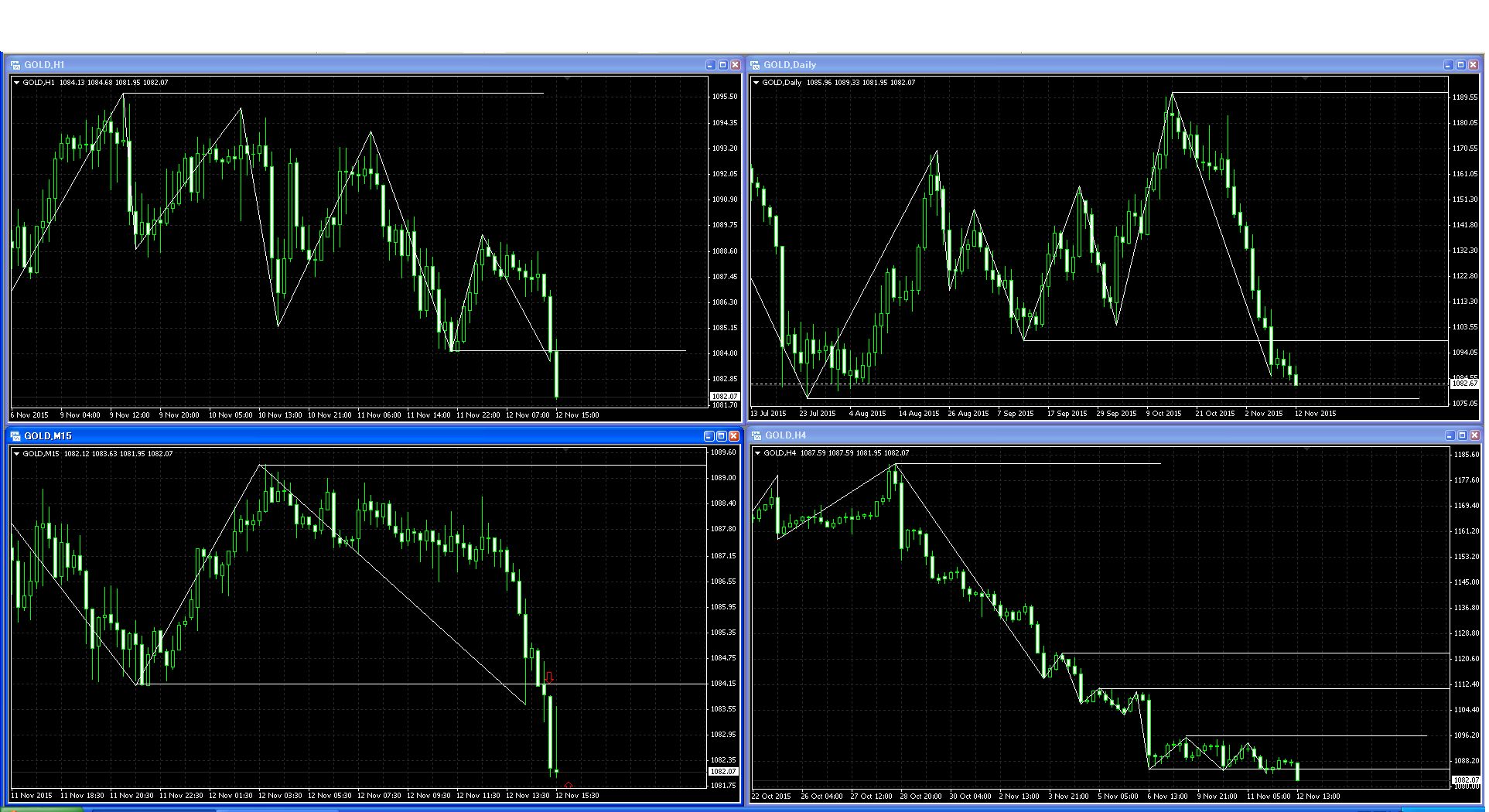Screen dimensions: 1489x812
Task: Click red down arrow on M15 chart
Action: pos(549,677)
